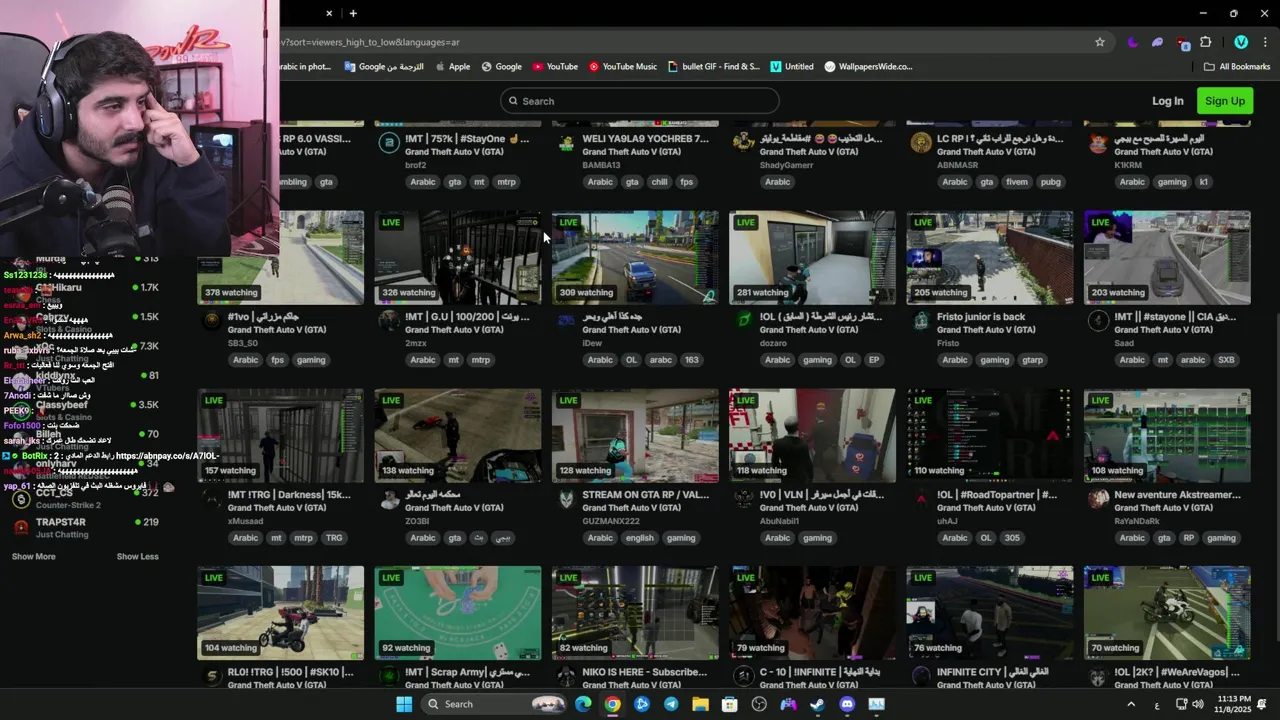Open TRAPST4R channel in sidebar

pyautogui.click(x=86, y=527)
